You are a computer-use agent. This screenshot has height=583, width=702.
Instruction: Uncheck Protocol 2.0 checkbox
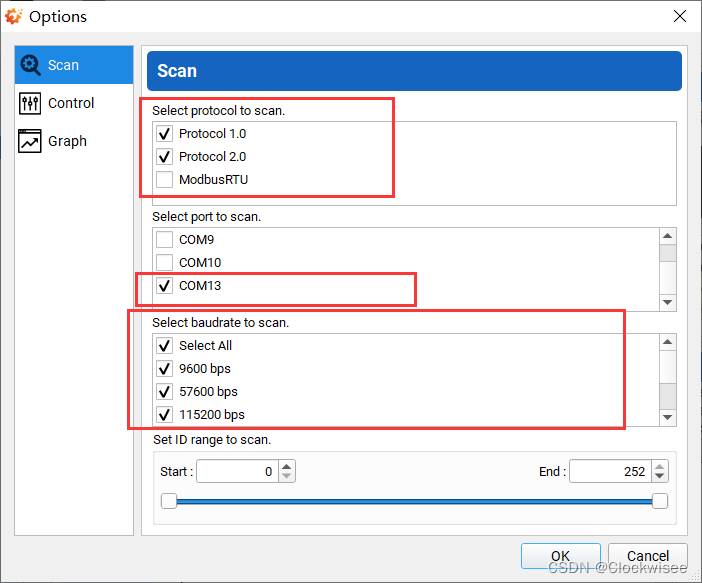(164, 157)
